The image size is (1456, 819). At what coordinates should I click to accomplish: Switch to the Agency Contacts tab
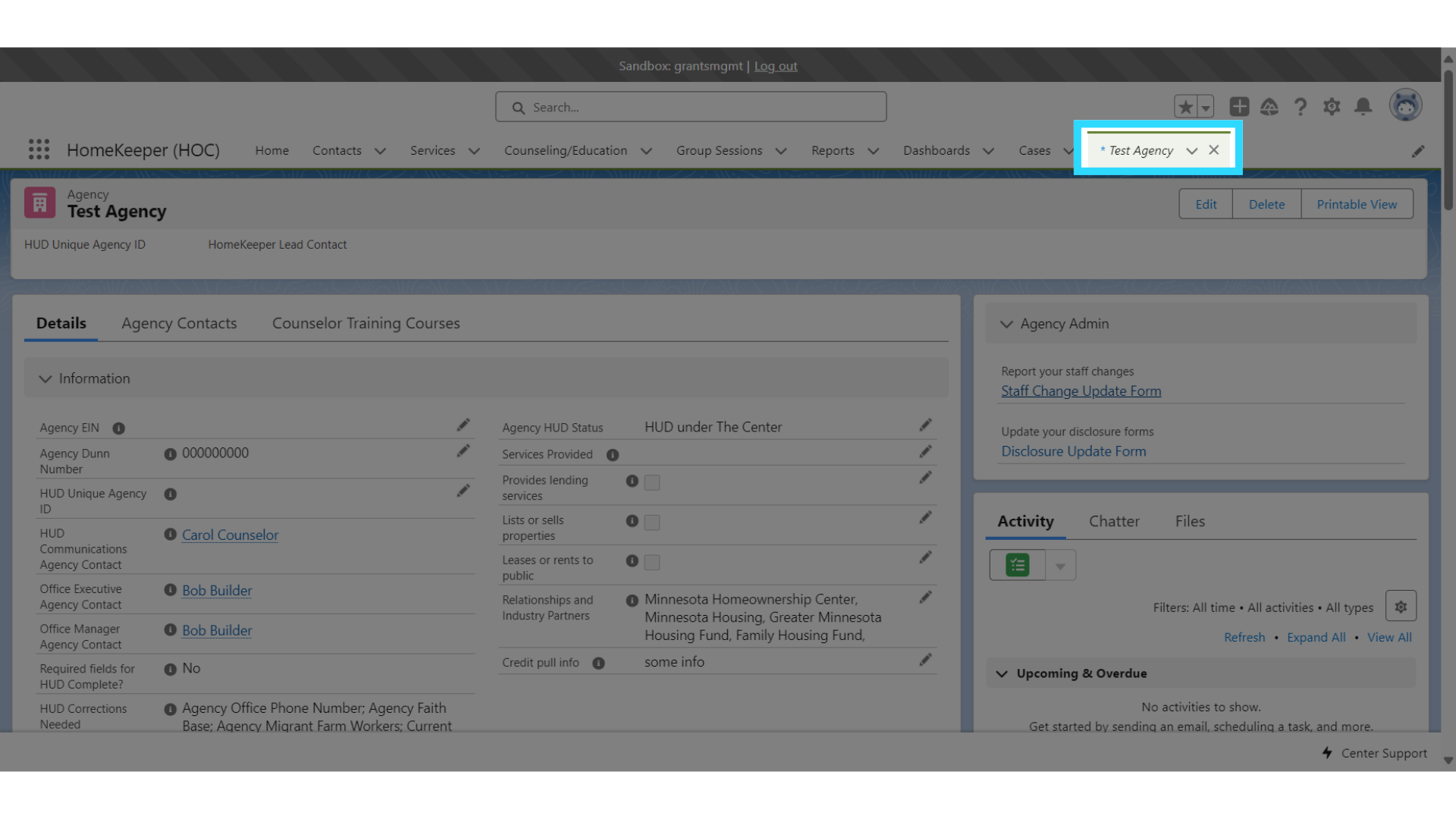click(x=179, y=323)
